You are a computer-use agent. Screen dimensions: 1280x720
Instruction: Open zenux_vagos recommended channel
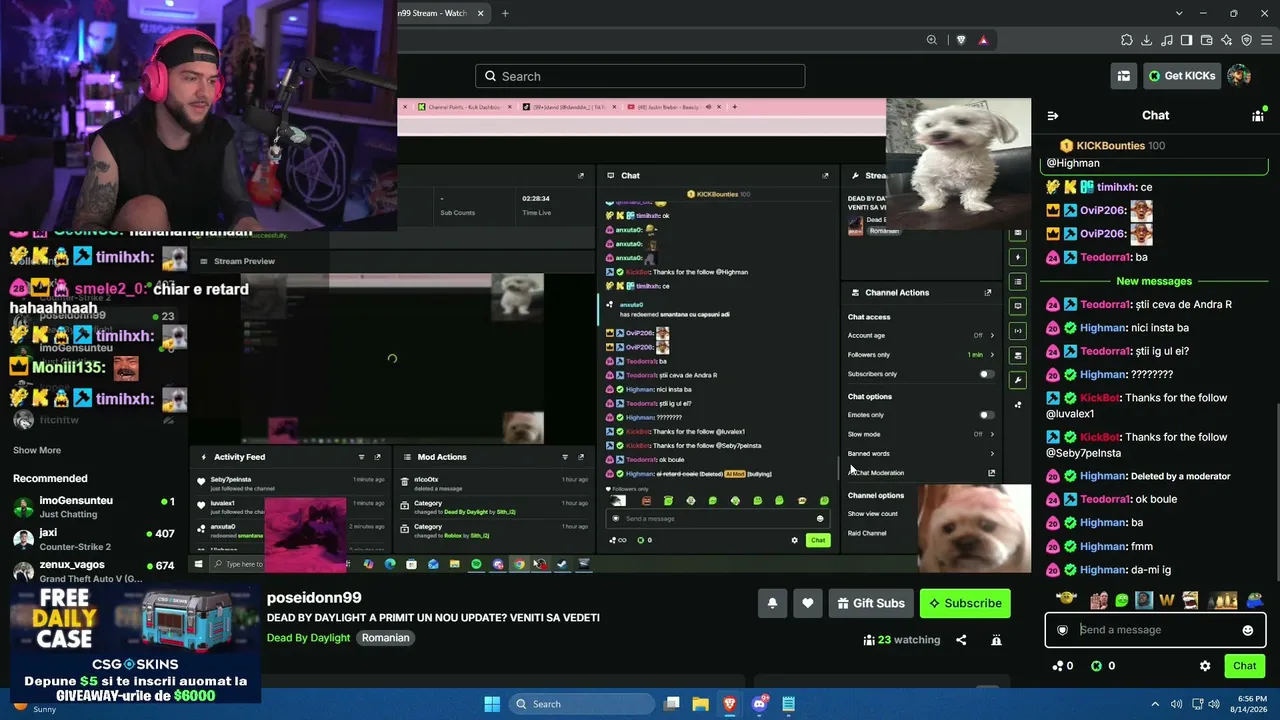94,571
